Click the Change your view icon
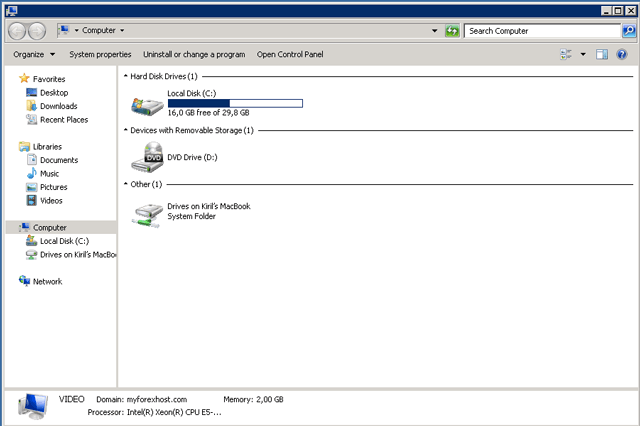640x426 pixels. (566, 54)
